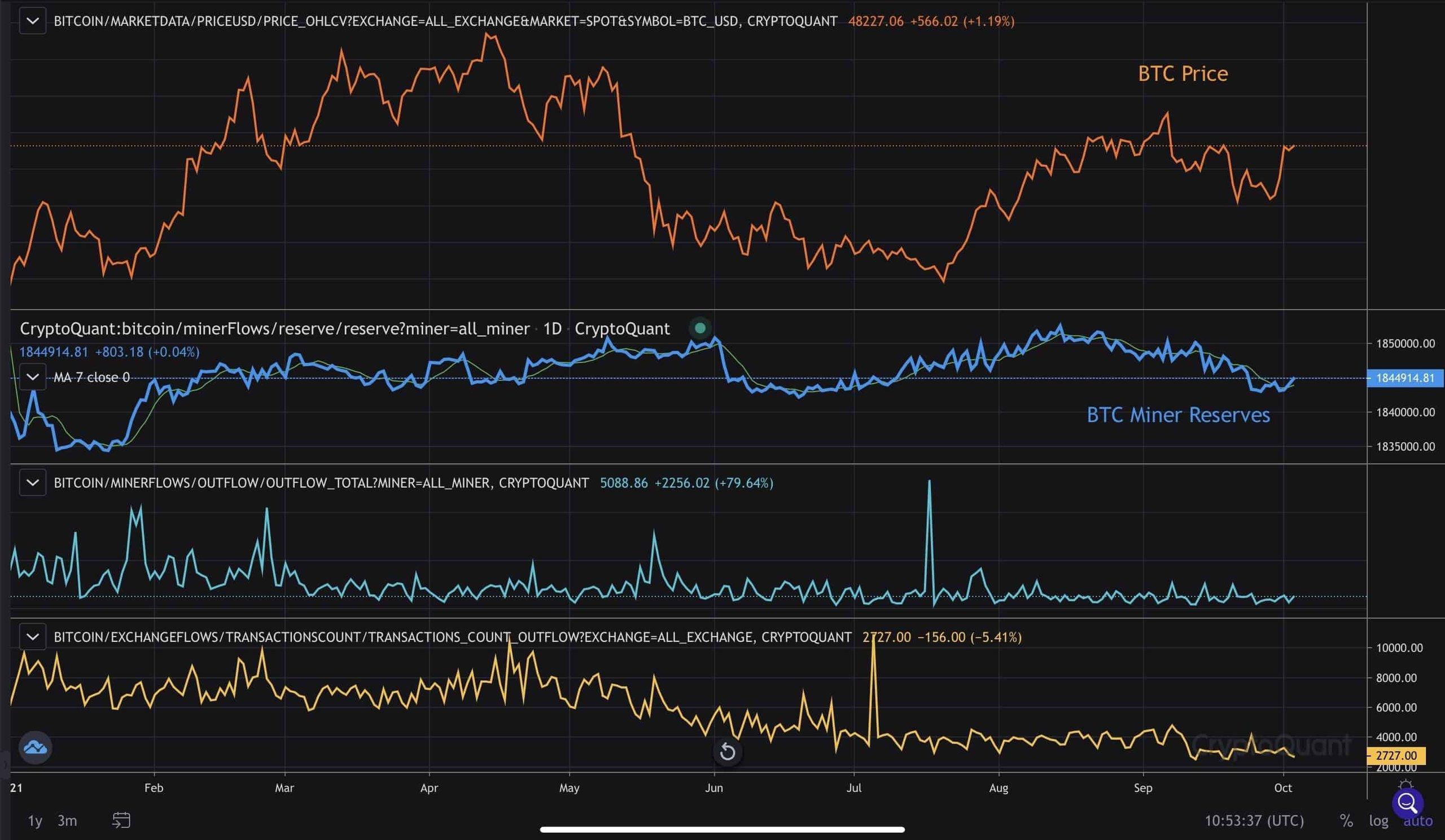This screenshot has width=1445, height=840.
Task: Toggle percent scale mode
Action: pos(1346,821)
